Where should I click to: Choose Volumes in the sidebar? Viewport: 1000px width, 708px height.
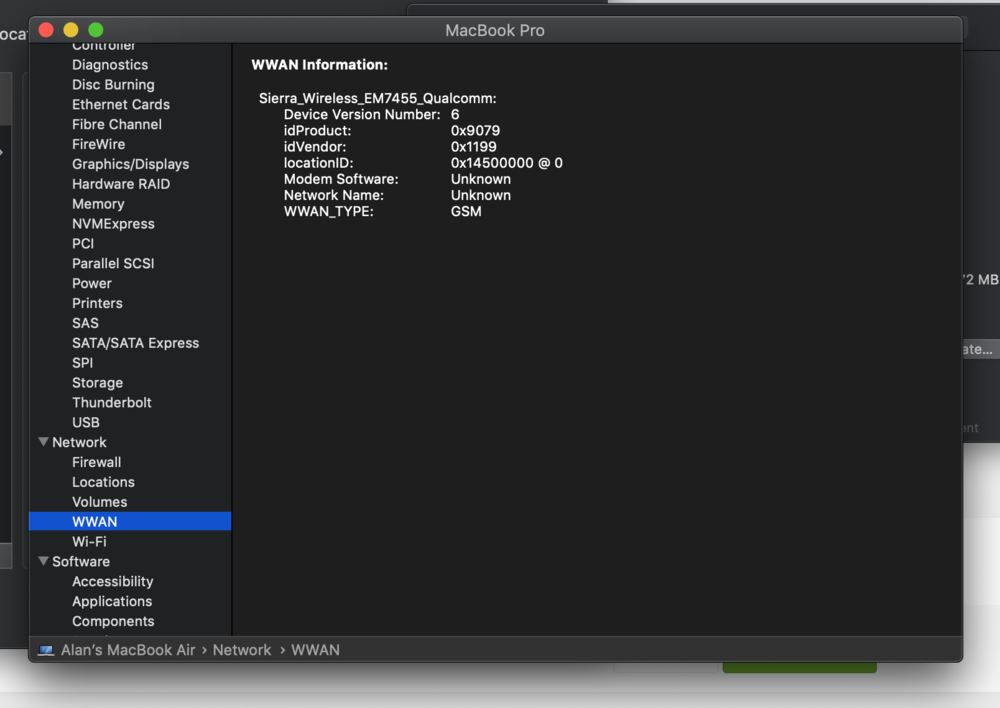[x=99, y=502]
